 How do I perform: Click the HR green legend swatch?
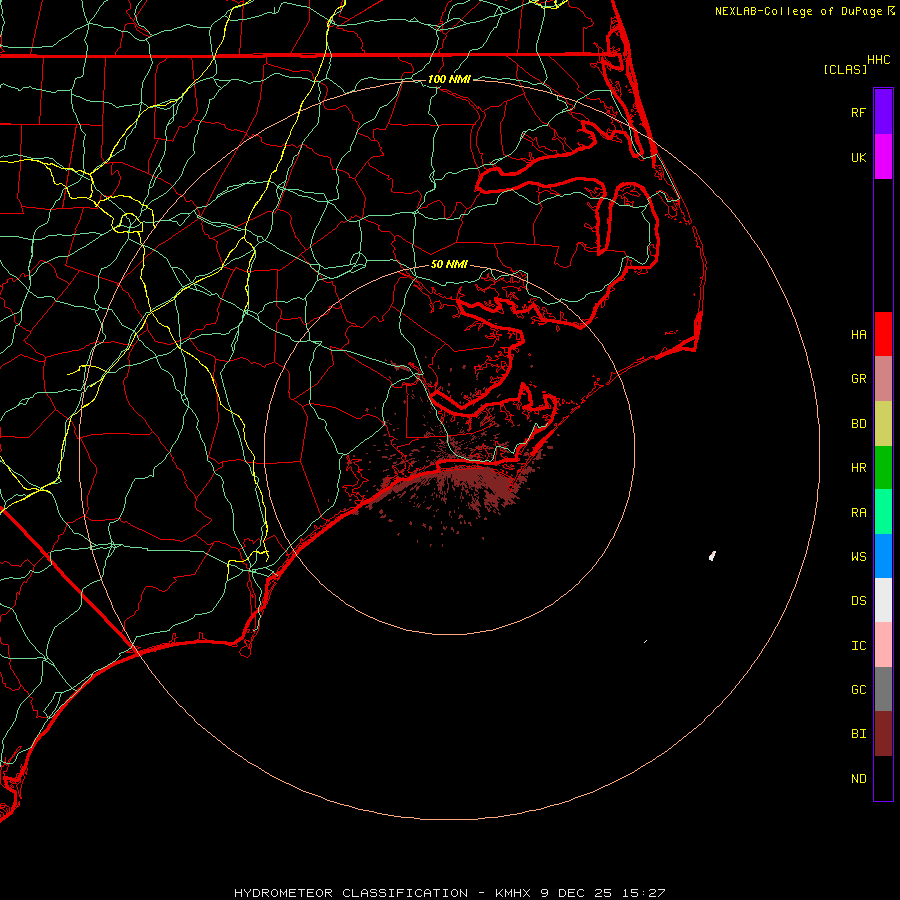click(x=883, y=468)
